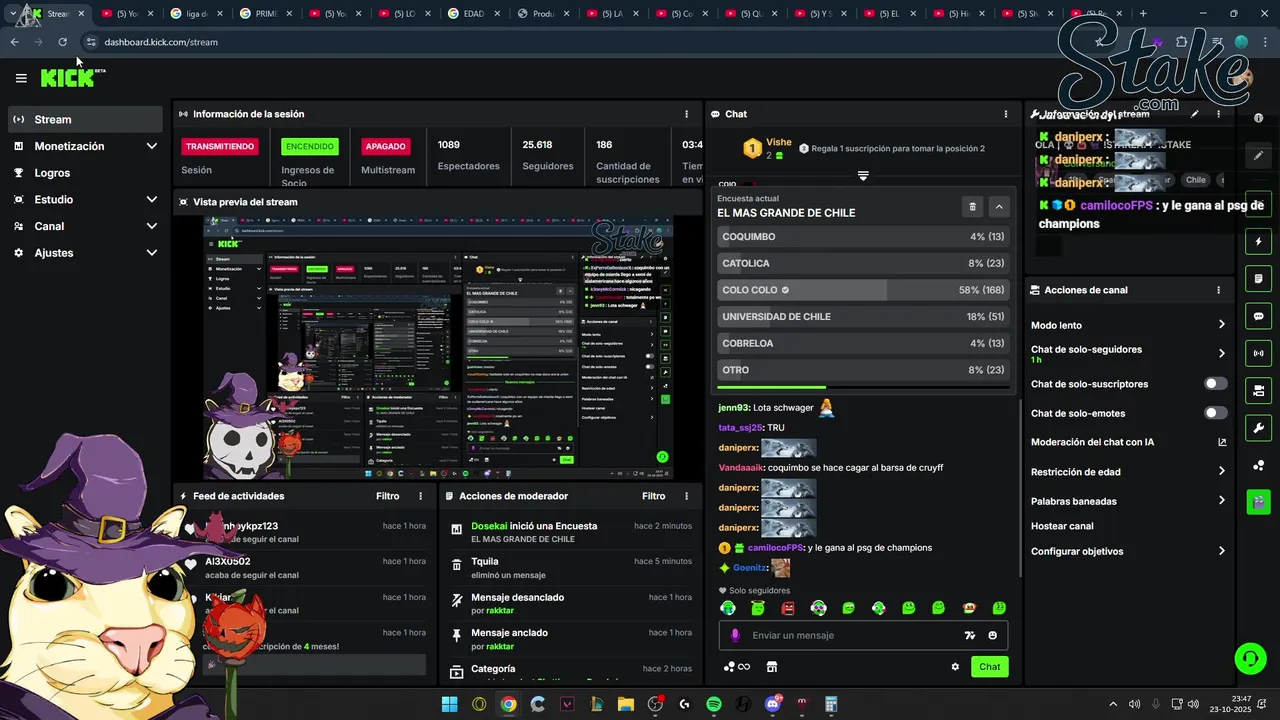Open options menu of Información de la sesión
The height and width of the screenshot is (720, 1280).
686,114
